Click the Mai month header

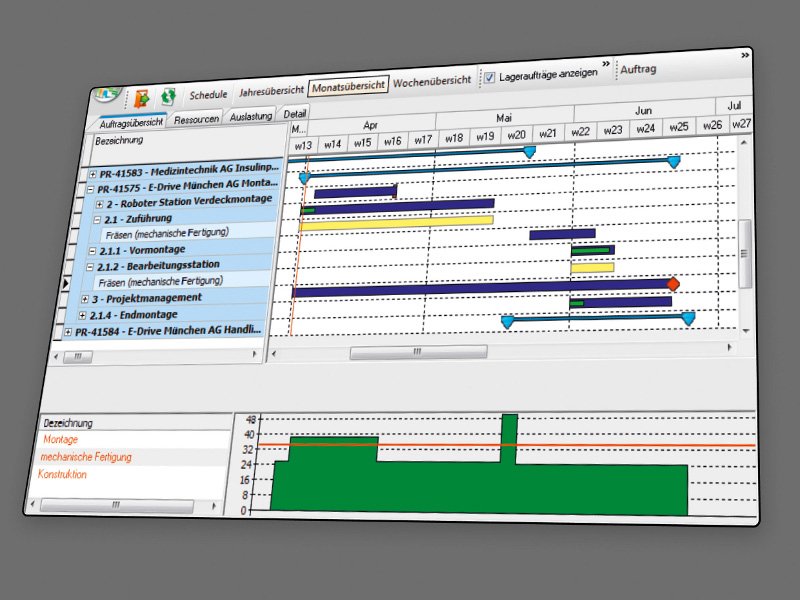coord(504,118)
